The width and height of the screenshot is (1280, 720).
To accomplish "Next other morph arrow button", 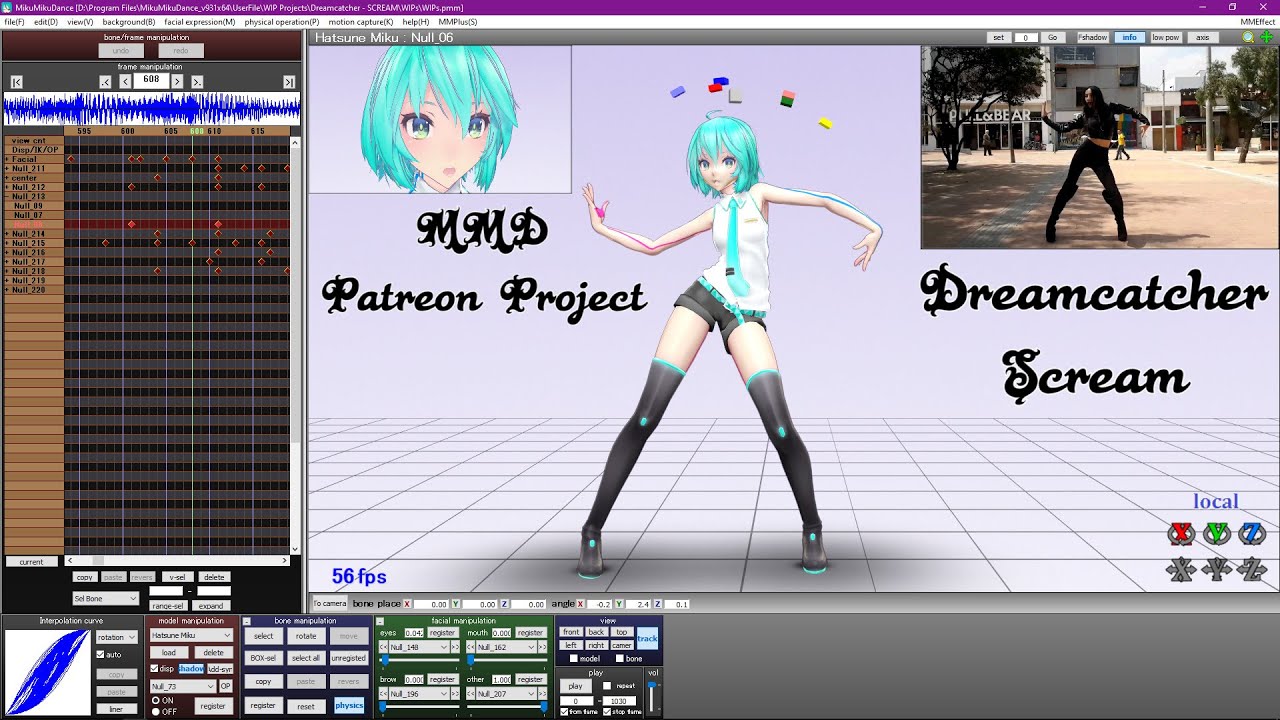I will tap(543, 693).
